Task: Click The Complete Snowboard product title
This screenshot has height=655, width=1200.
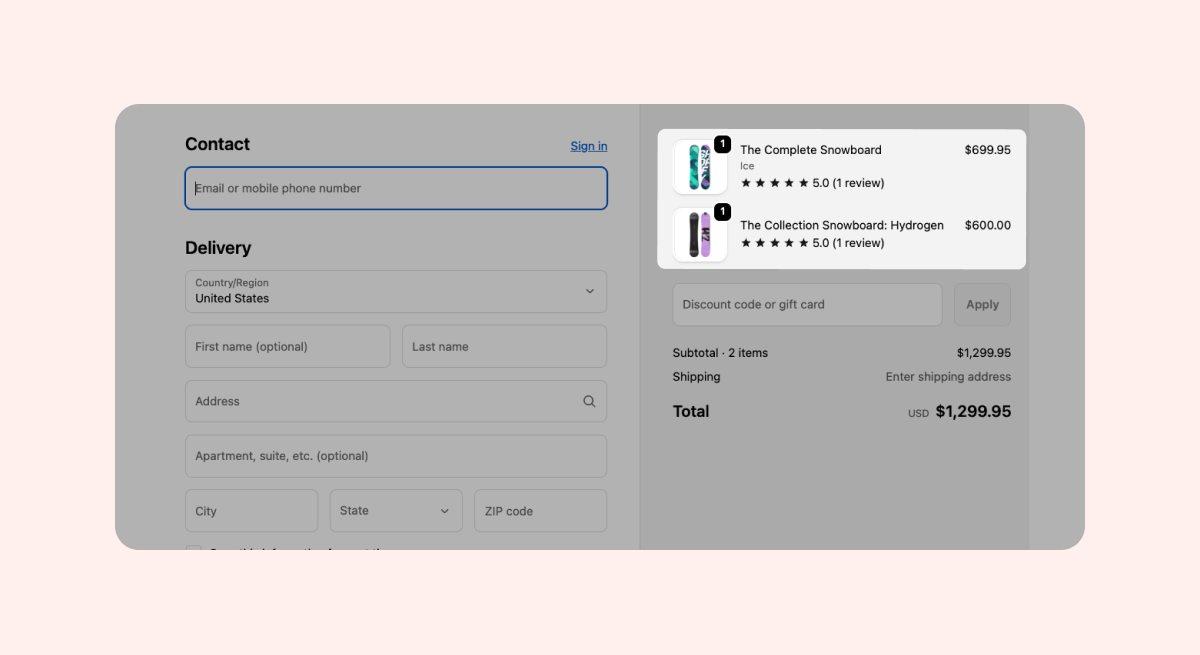Action: pyautogui.click(x=810, y=150)
